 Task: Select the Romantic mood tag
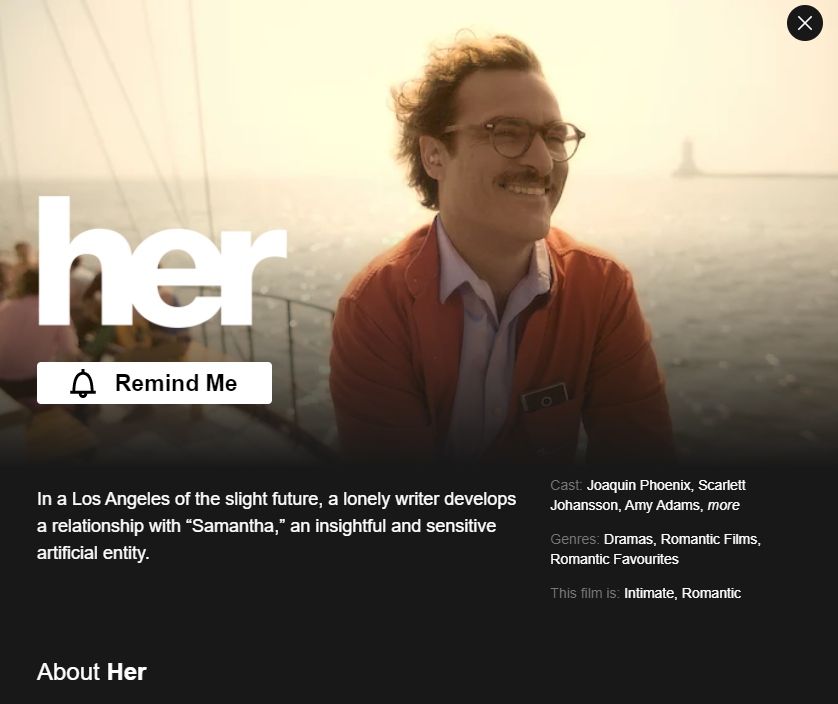[x=711, y=593]
